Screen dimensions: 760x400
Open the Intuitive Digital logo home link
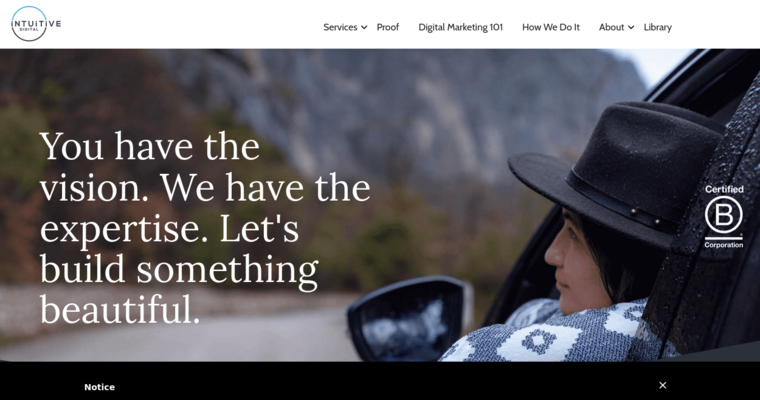[x=36, y=24]
